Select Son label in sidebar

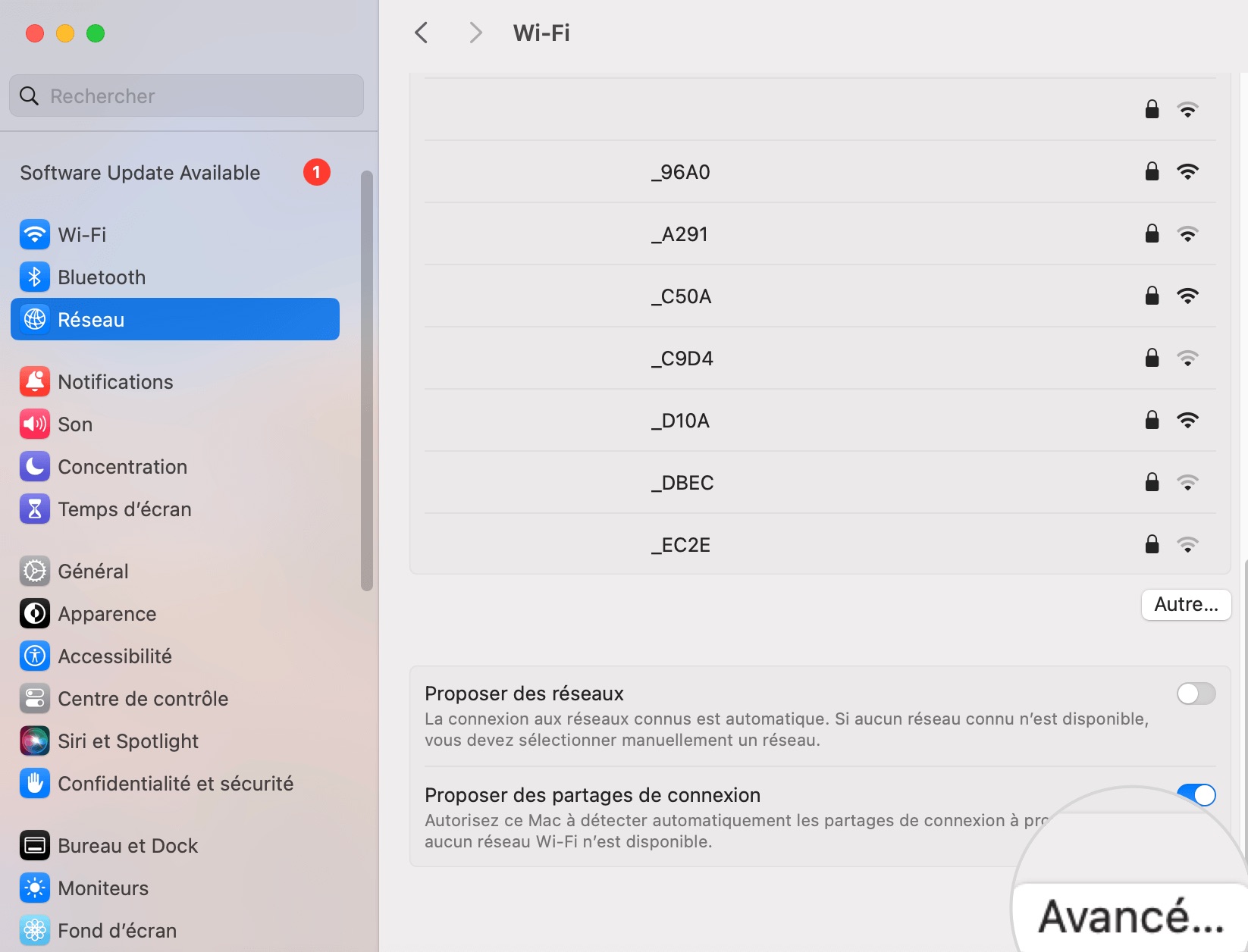[x=75, y=424]
